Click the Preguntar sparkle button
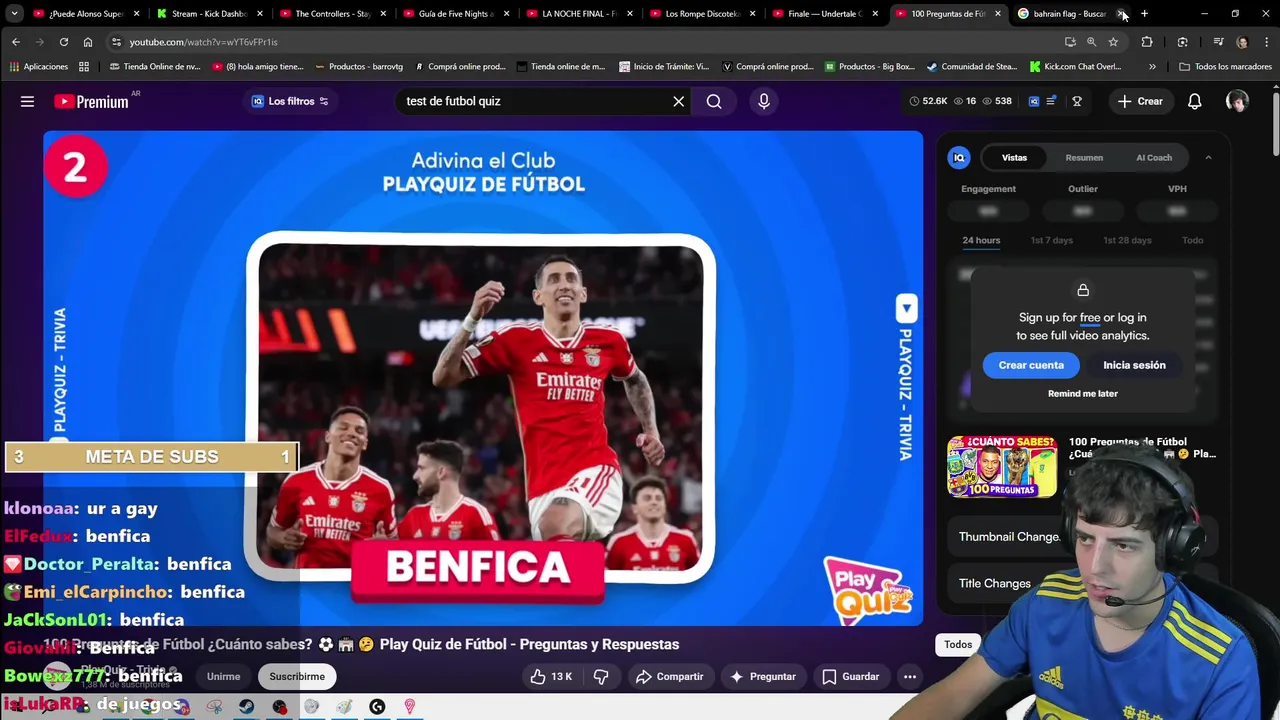 point(762,677)
